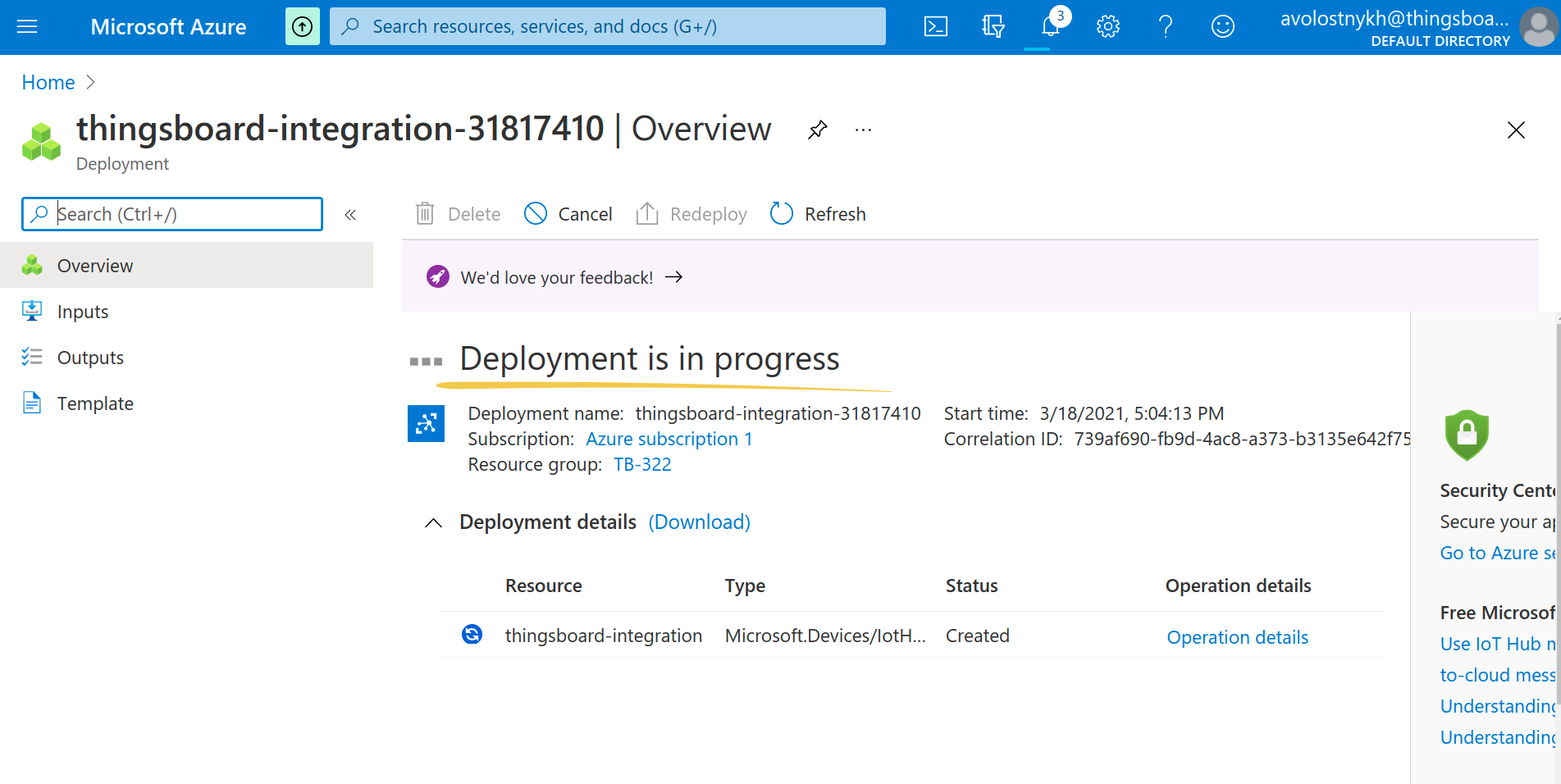The height and width of the screenshot is (784, 1561).
Task: Click the Correlation ID value
Action: tap(1242, 440)
